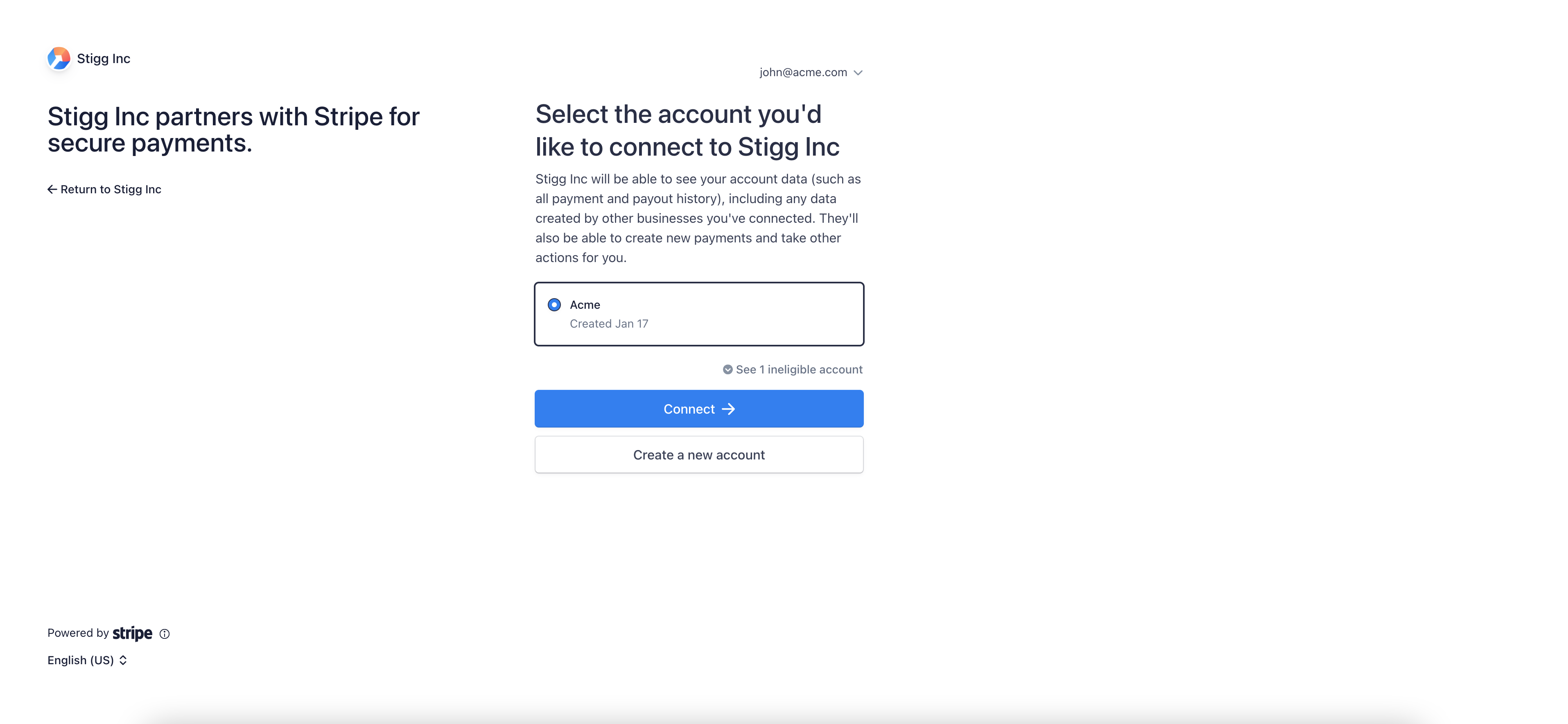Image resolution: width=1568 pixels, height=724 pixels.
Task: Click the info icon next to Stripe logo
Action: click(164, 634)
